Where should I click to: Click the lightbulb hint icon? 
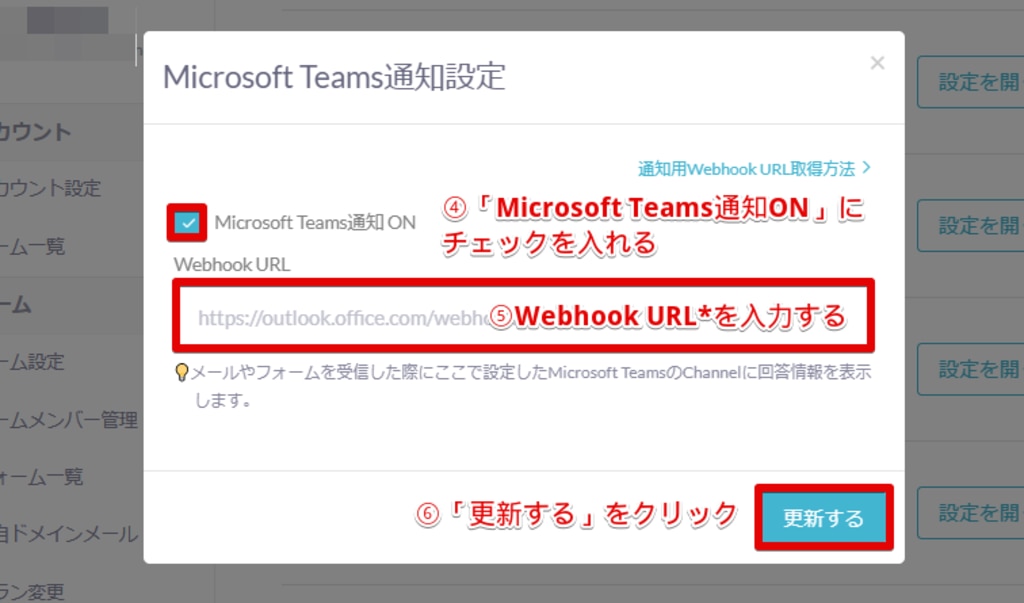pyautogui.click(x=182, y=372)
